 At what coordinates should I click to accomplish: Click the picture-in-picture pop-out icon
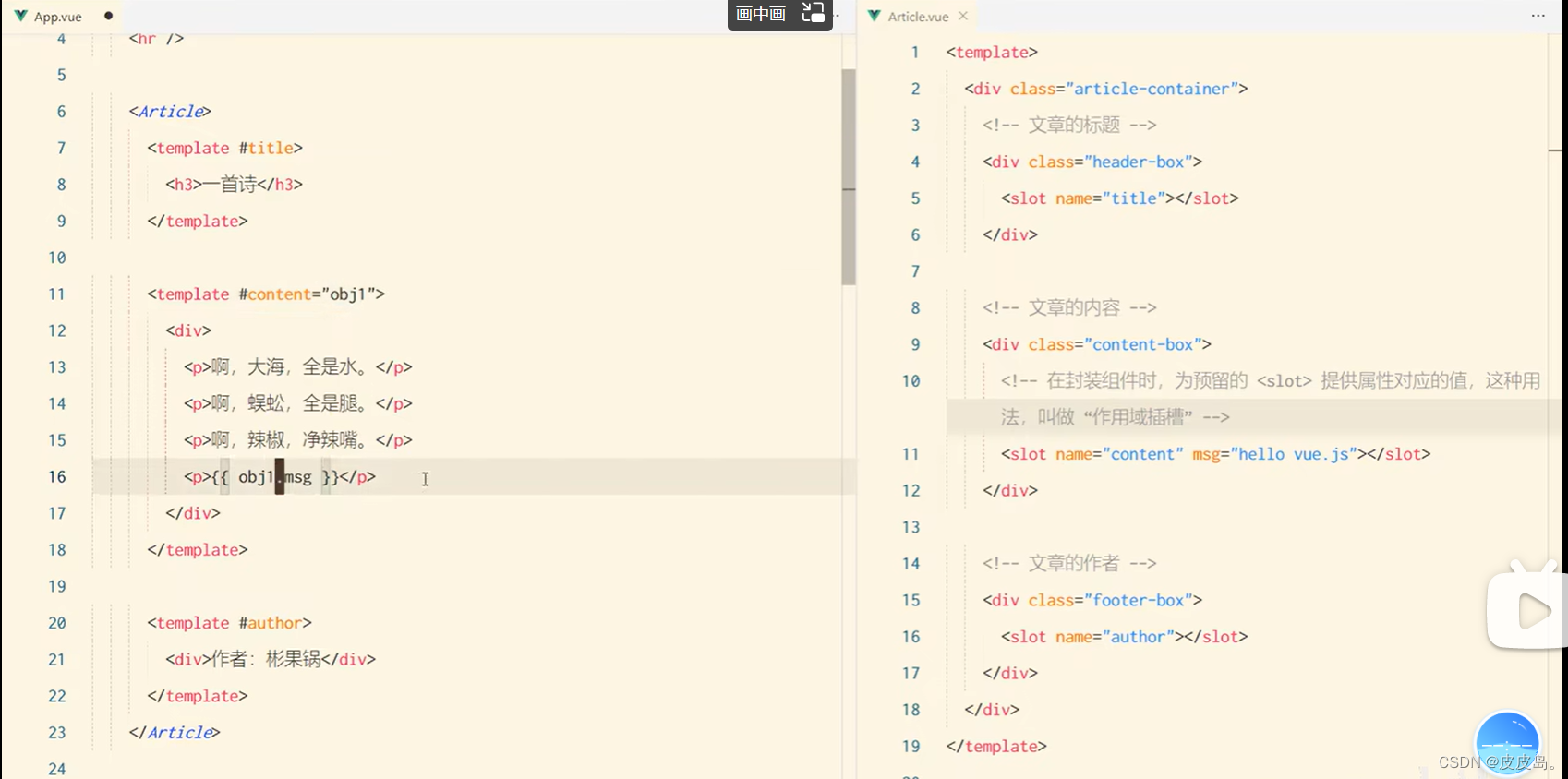(813, 13)
